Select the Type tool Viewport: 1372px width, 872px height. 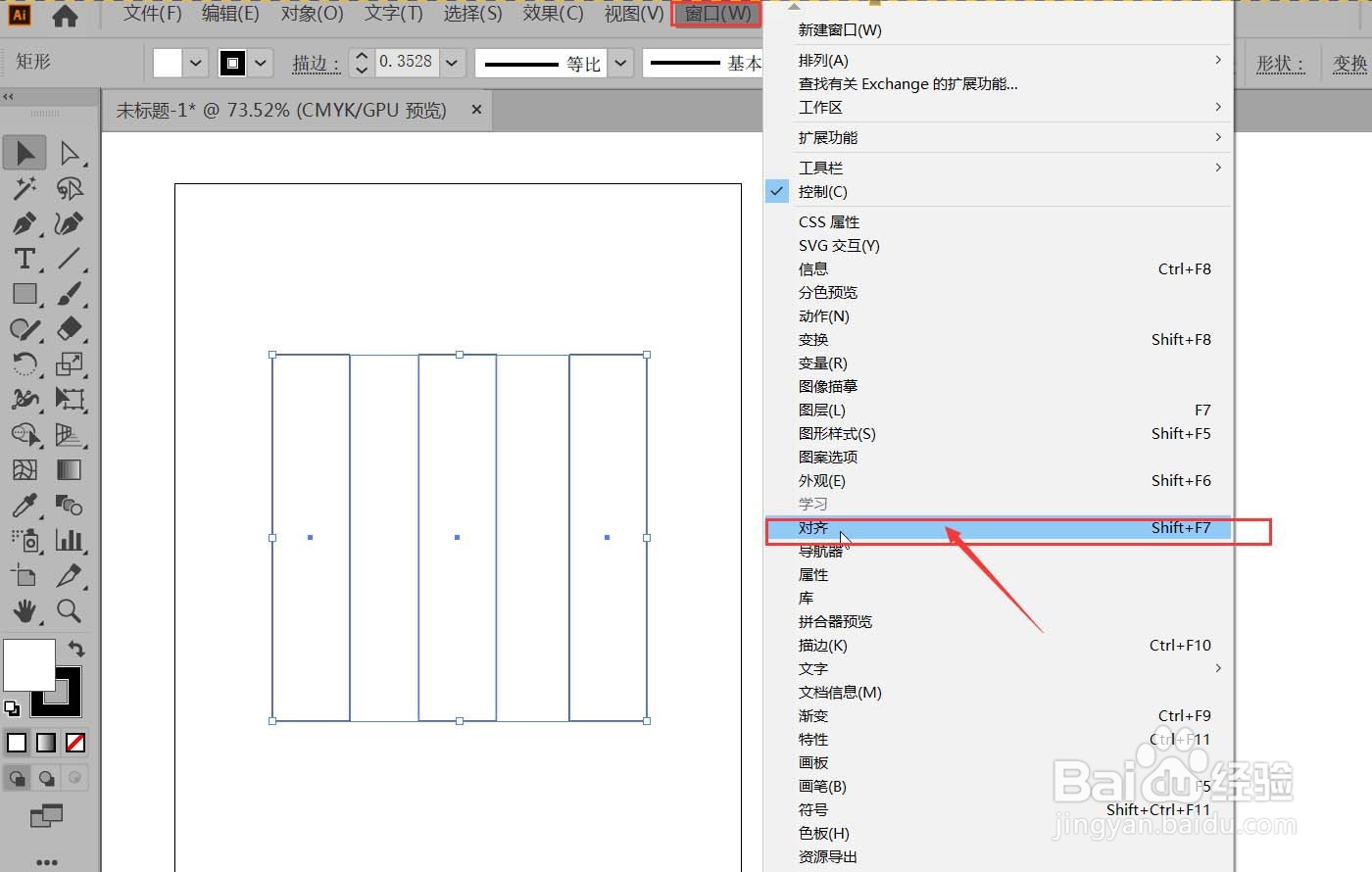tap(24, 259)
